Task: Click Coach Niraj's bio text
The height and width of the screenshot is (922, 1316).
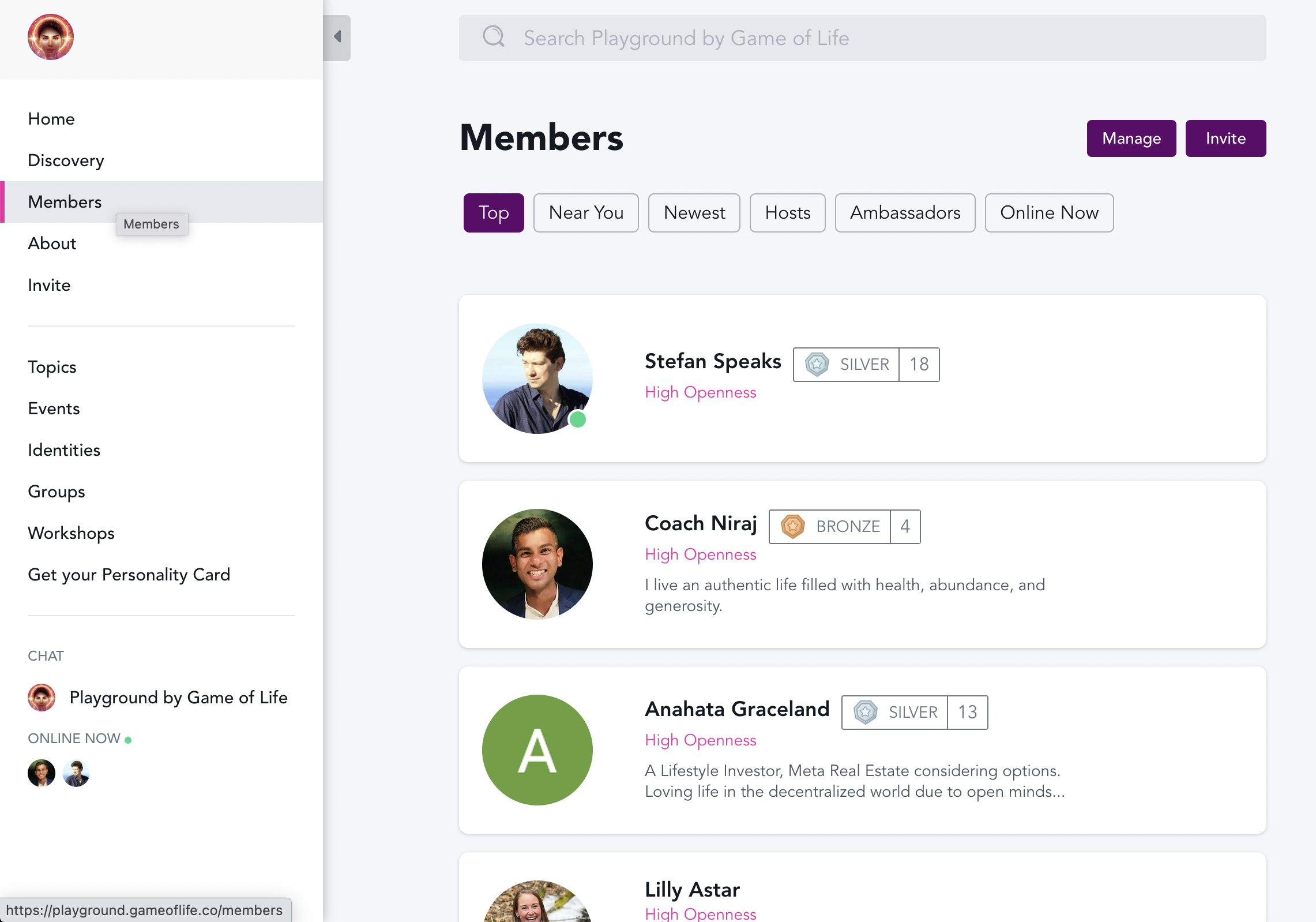Action: [845, 595]
